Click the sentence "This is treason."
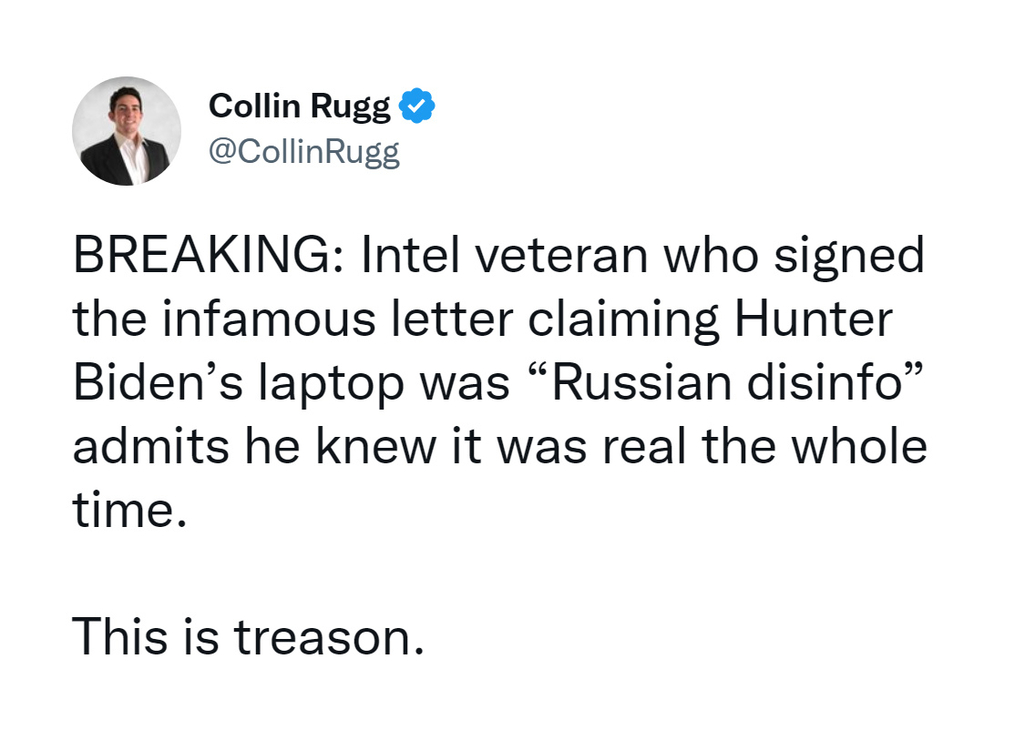Image resolution: width=1015 pixels, height=740 pixels. pyautogui.click(x=248, y=636)
